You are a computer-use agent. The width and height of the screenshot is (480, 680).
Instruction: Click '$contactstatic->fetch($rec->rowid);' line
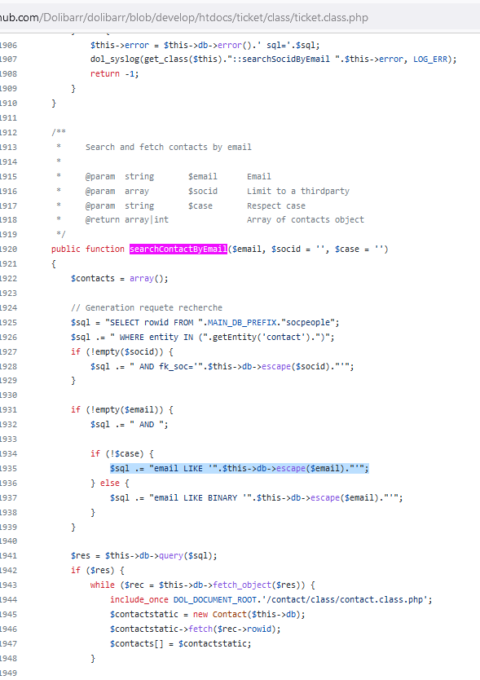point(195,629)
